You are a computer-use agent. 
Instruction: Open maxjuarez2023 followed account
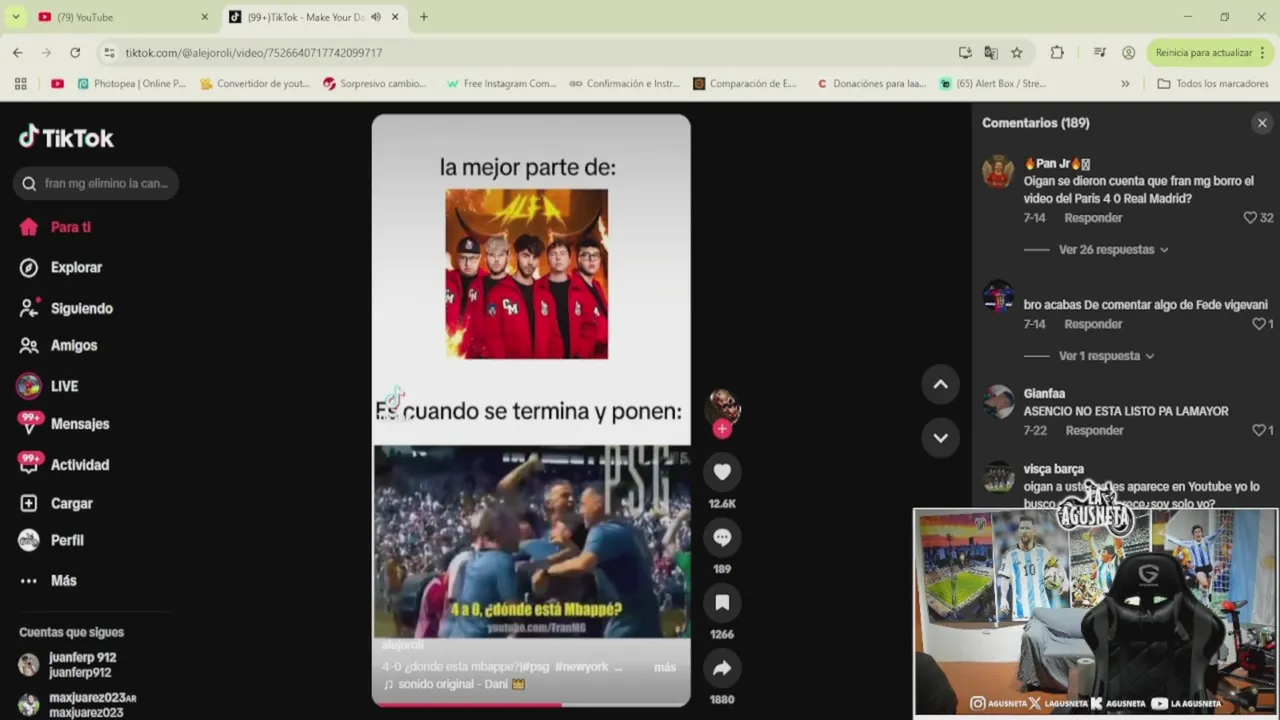(78, 705)
